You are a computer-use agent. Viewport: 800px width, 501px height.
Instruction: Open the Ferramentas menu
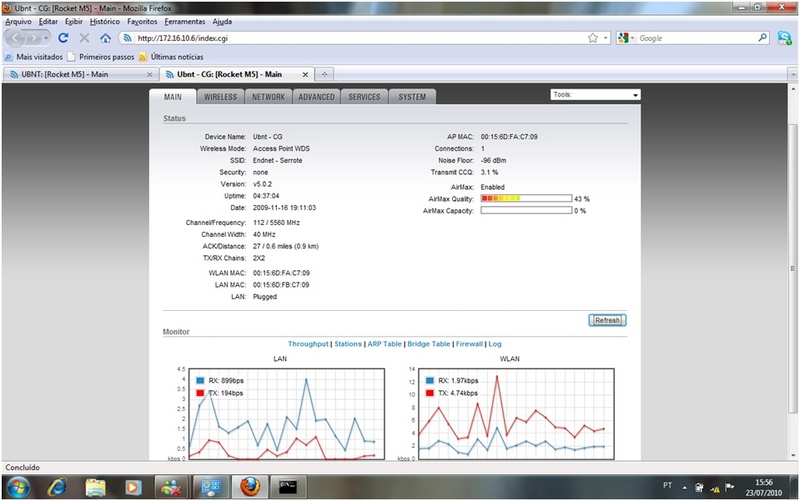[x=185, y=21]
